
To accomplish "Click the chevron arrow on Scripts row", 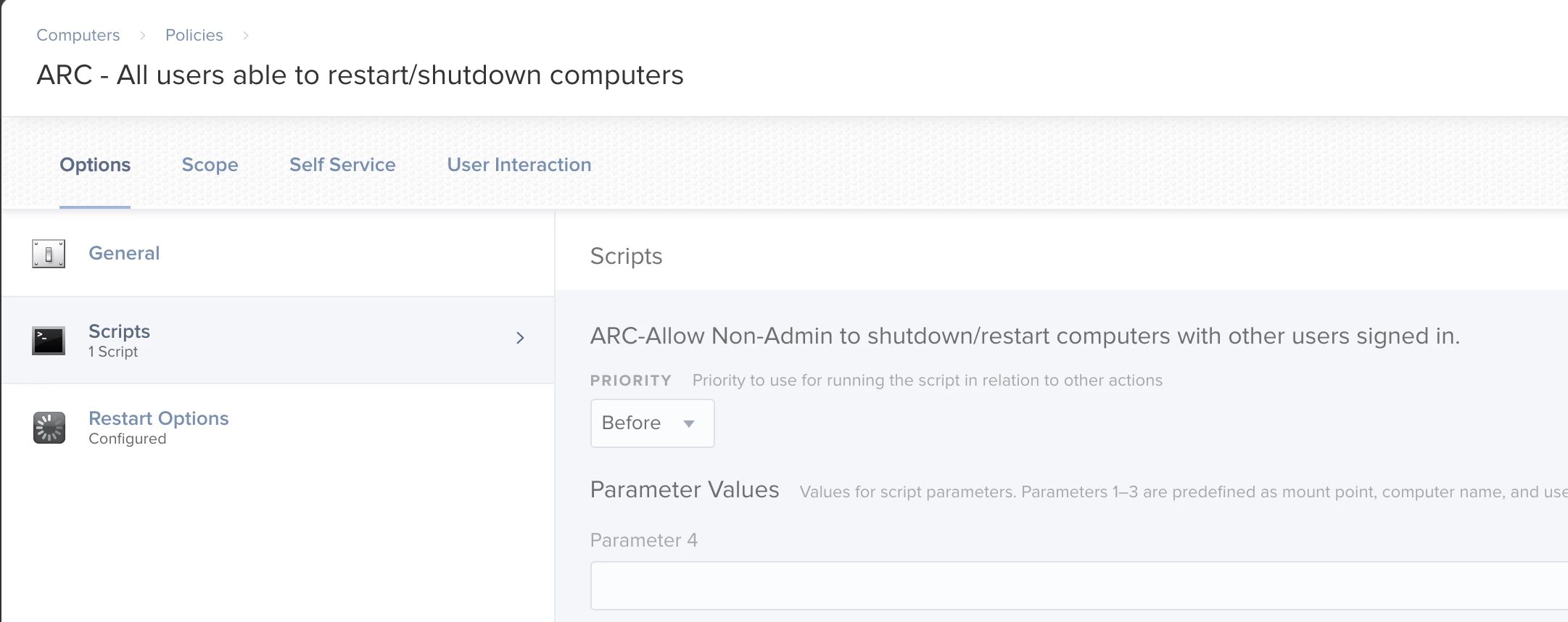I will point(520,338).
